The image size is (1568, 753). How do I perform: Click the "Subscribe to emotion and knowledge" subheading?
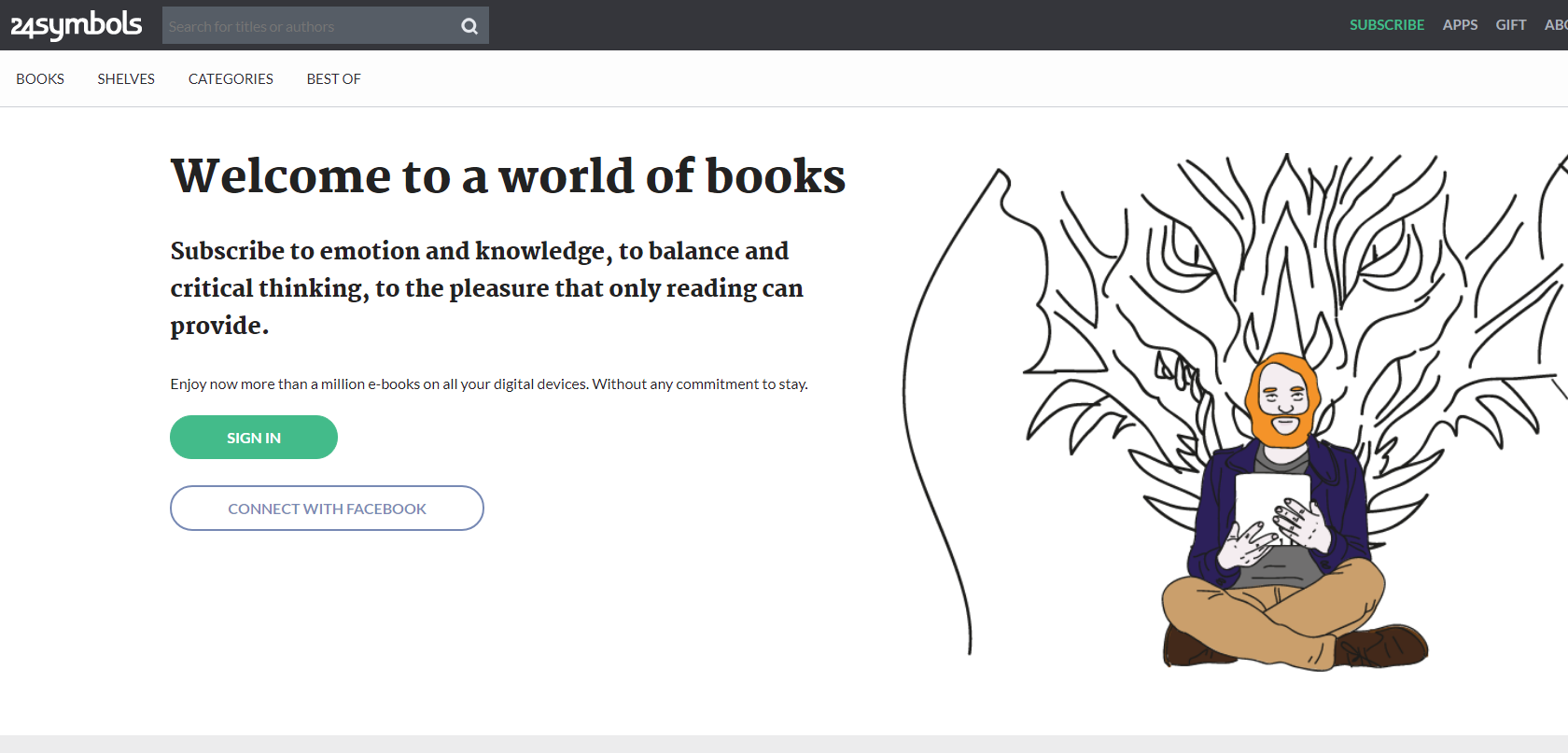[486, 288]
